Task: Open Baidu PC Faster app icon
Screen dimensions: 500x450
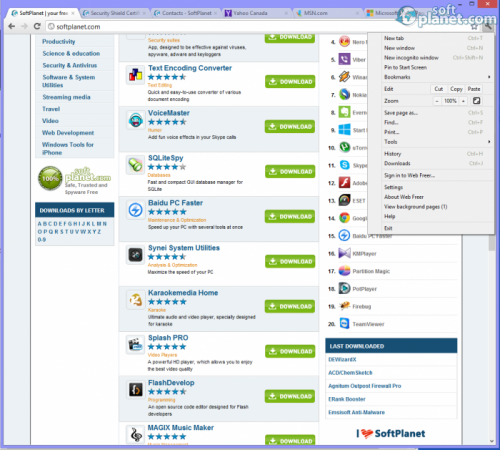Action: pyautogui.click(x=136, y=210)
